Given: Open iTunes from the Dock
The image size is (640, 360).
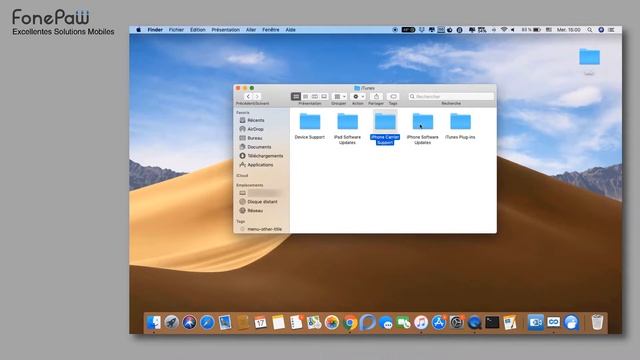Looking at the screenshot, I should (x=421, y=322).
